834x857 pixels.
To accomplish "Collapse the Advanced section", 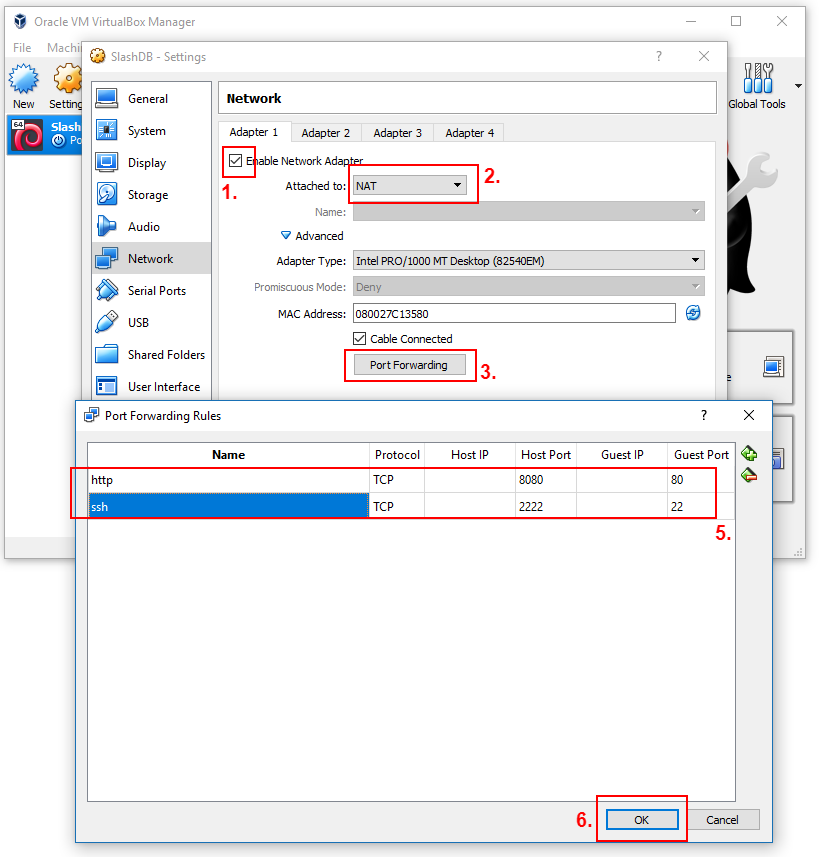I will (286, 236).
